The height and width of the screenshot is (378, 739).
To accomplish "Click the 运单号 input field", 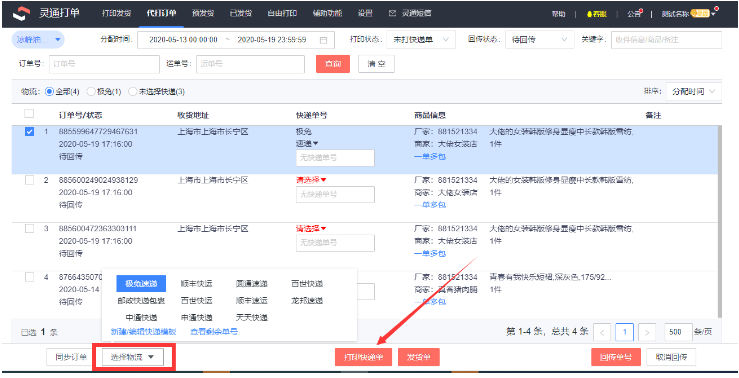I will [x=250, y=64].
